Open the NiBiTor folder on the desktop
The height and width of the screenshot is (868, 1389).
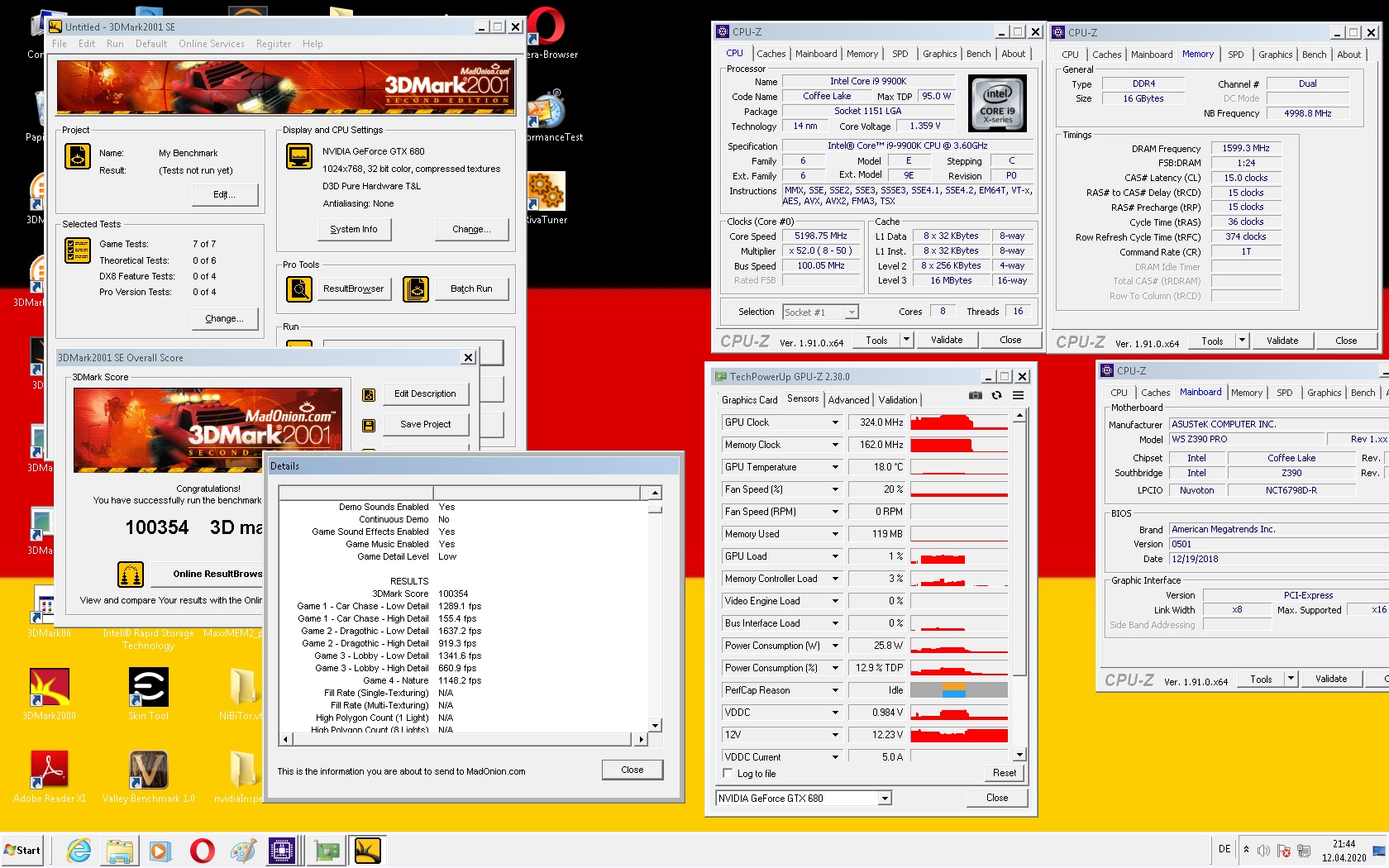(242, 694)
